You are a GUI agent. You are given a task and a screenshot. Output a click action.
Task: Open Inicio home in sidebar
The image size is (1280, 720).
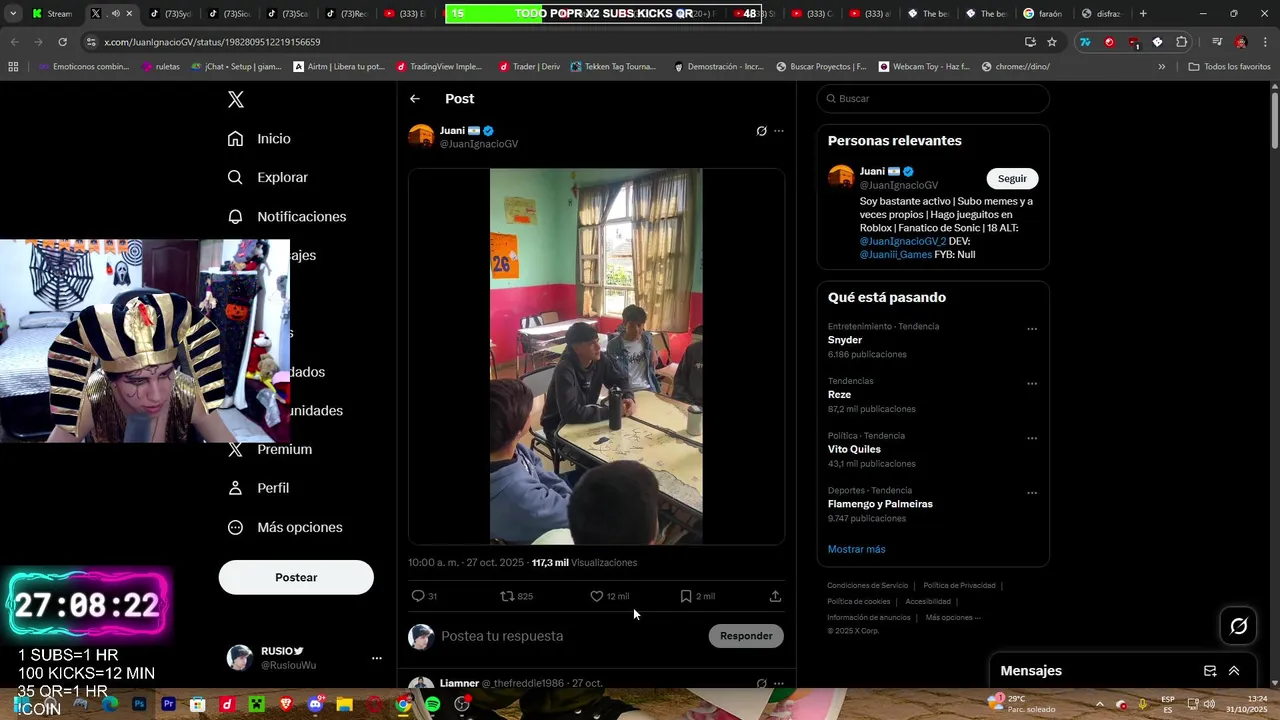259,139
